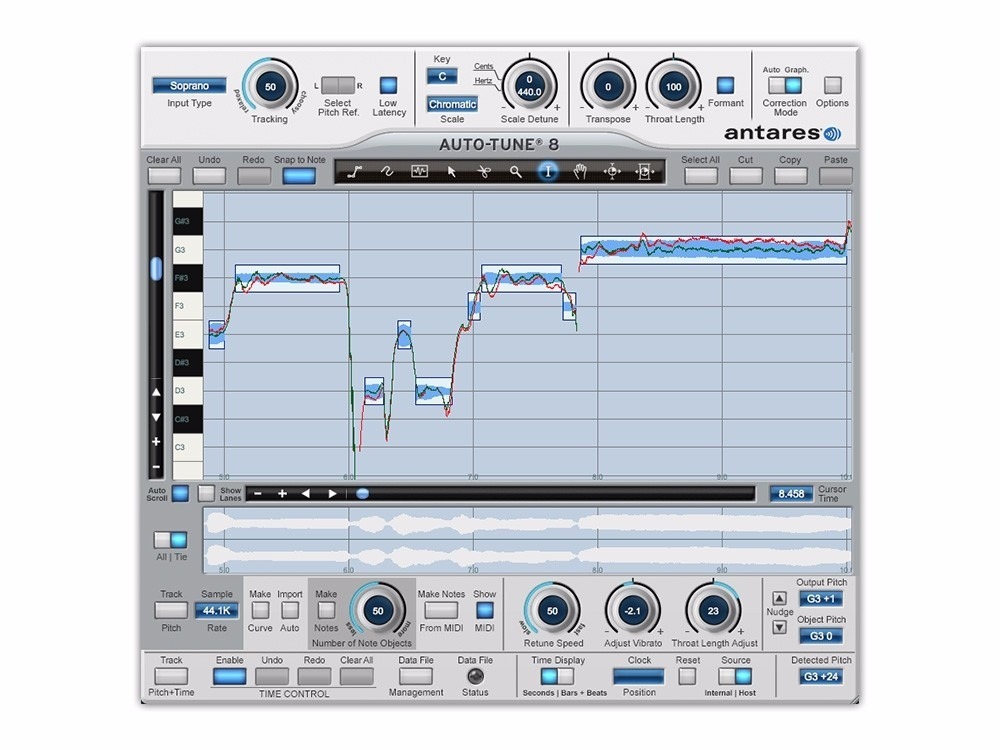This screenshot has height=750, width=1000.
Task: Click the Antares logo
Action: [783, 133]
